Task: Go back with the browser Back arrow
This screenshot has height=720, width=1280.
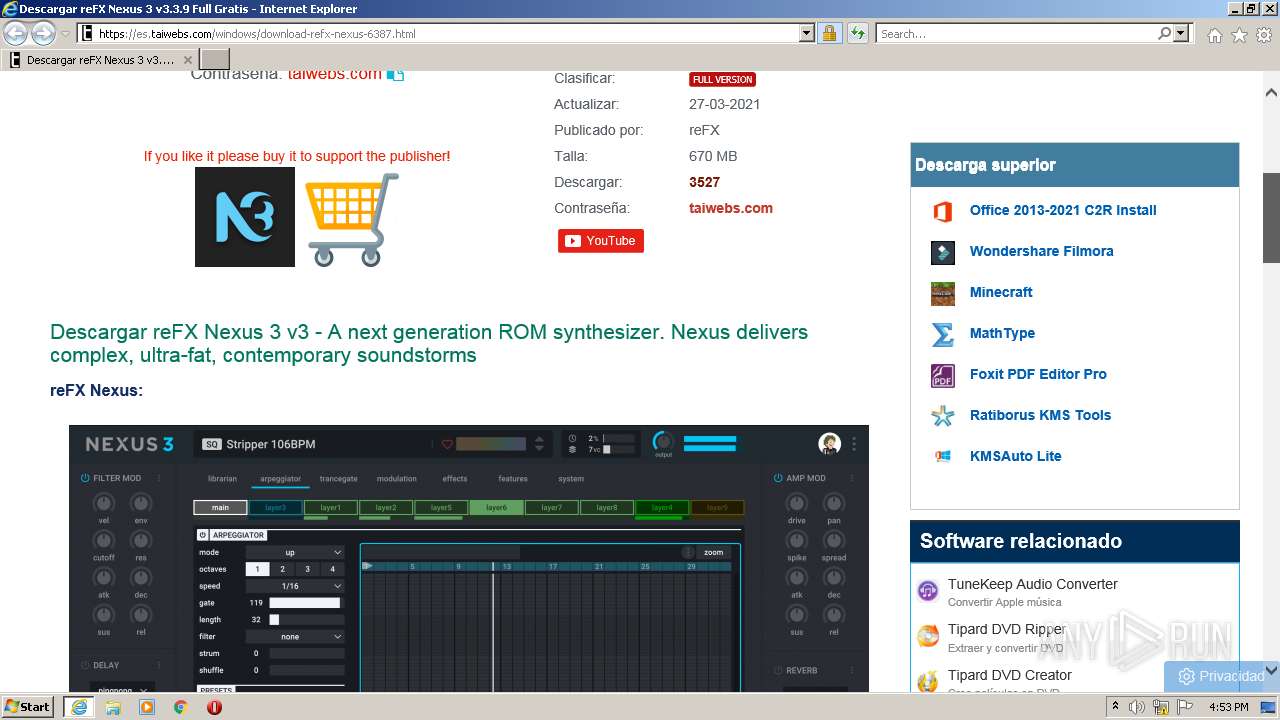Action: 16,33
